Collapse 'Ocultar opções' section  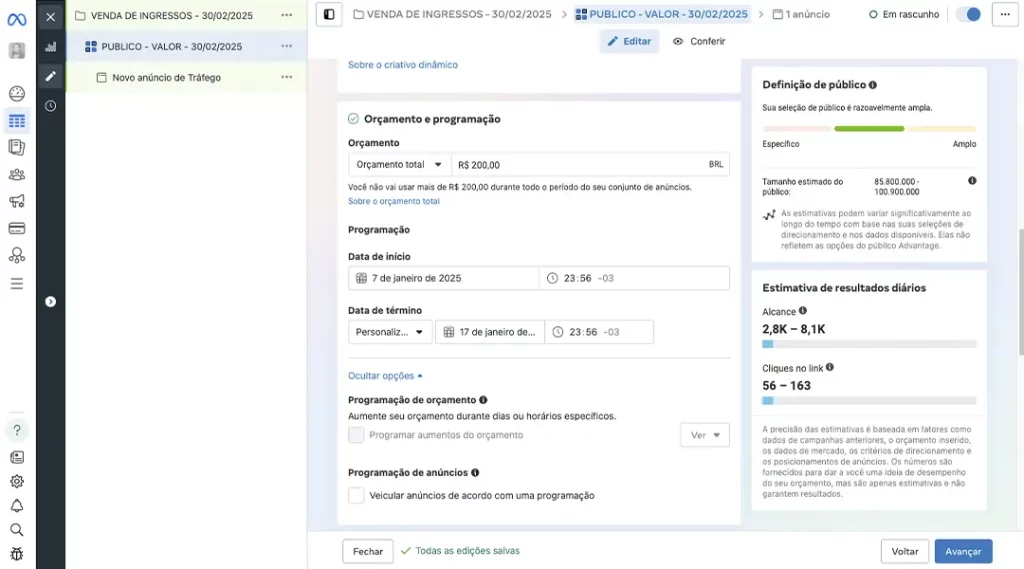point(385,376)
